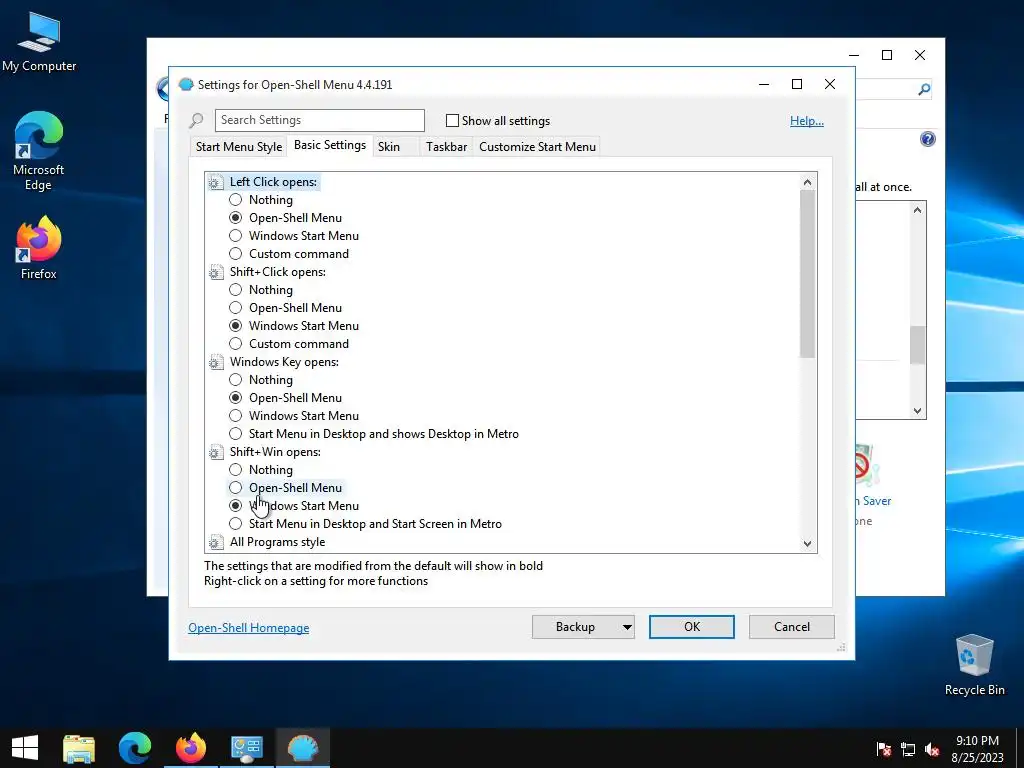The image size is (1024, 768).
Task: Click the gear icon next to Shift+Click opens
Action: [216, 272]
